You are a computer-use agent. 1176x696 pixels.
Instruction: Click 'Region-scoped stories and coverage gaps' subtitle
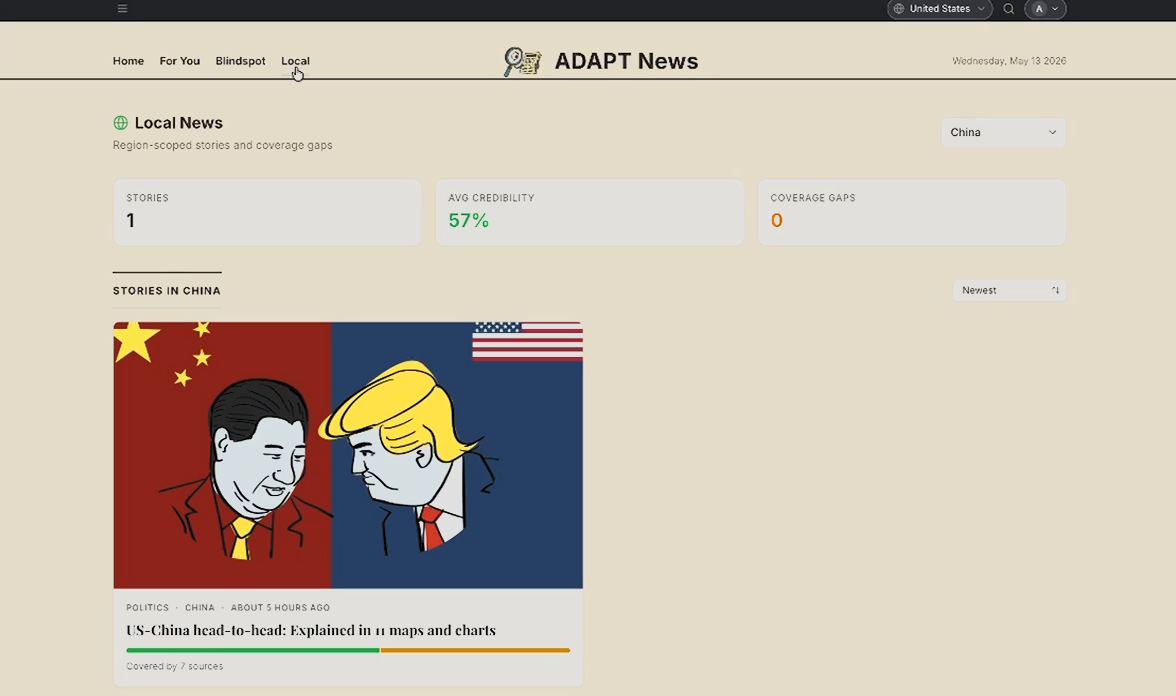click(x=222, y=145)
